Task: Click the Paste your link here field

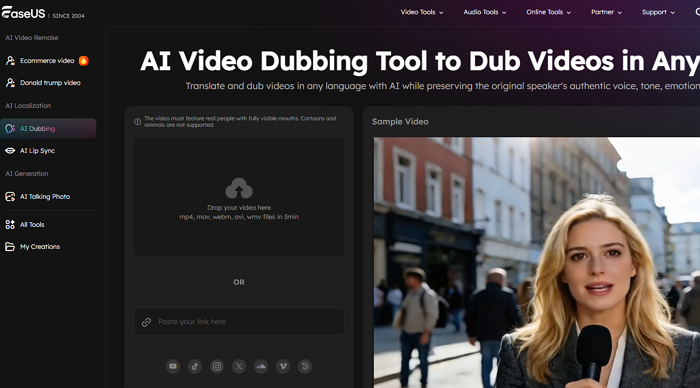Action: coord(239,321)
